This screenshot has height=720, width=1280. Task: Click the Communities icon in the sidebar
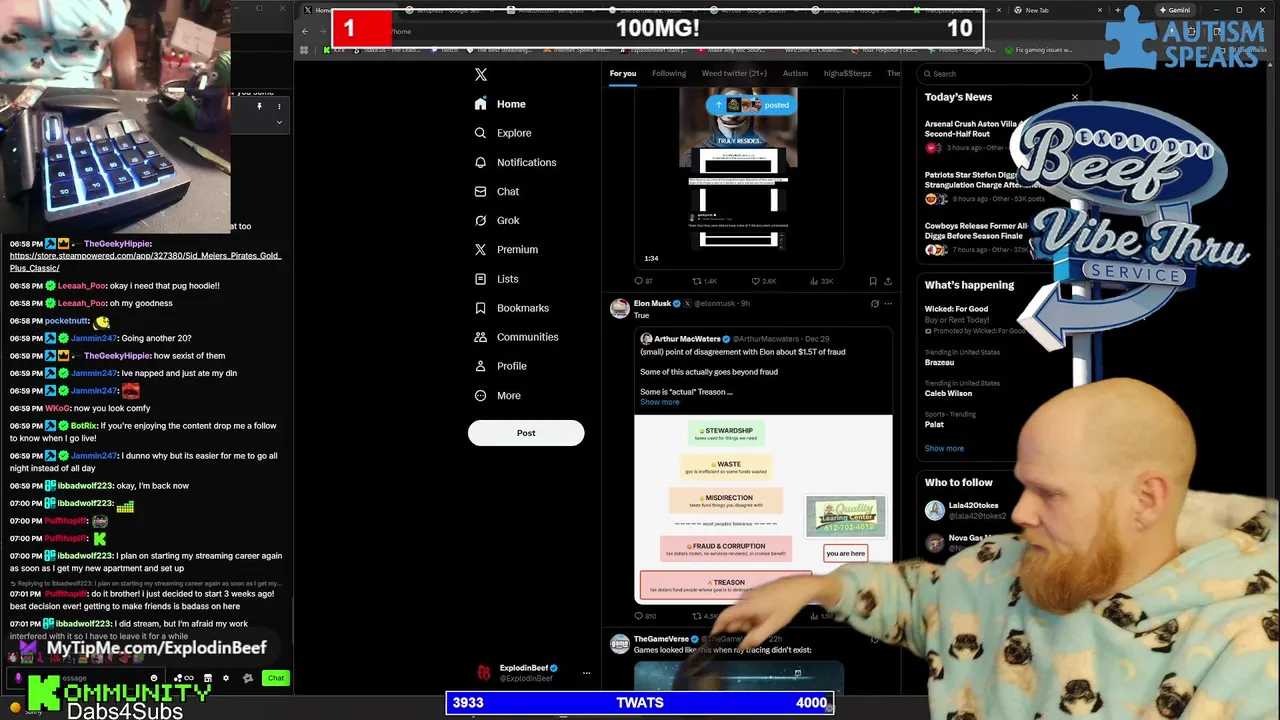[481, 337]
